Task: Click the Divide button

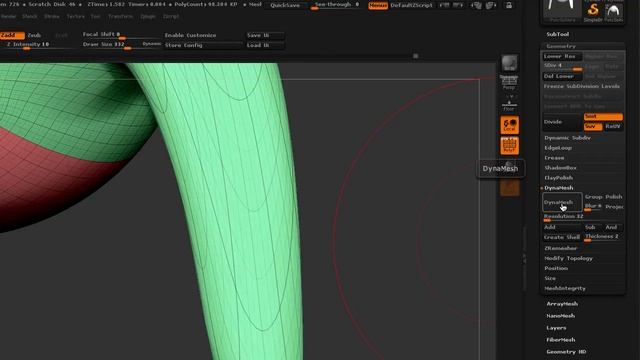Action: [562, 122]
